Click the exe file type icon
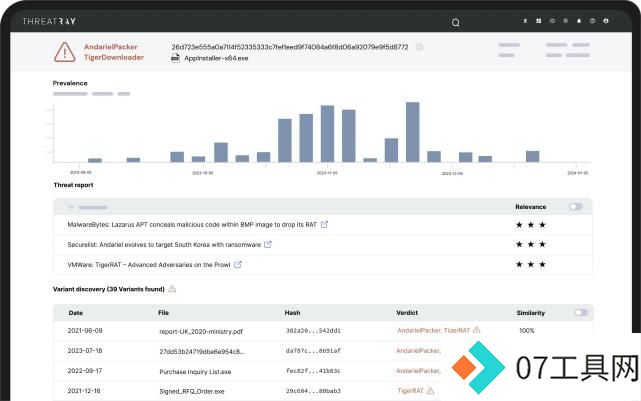 pos(175,58)
